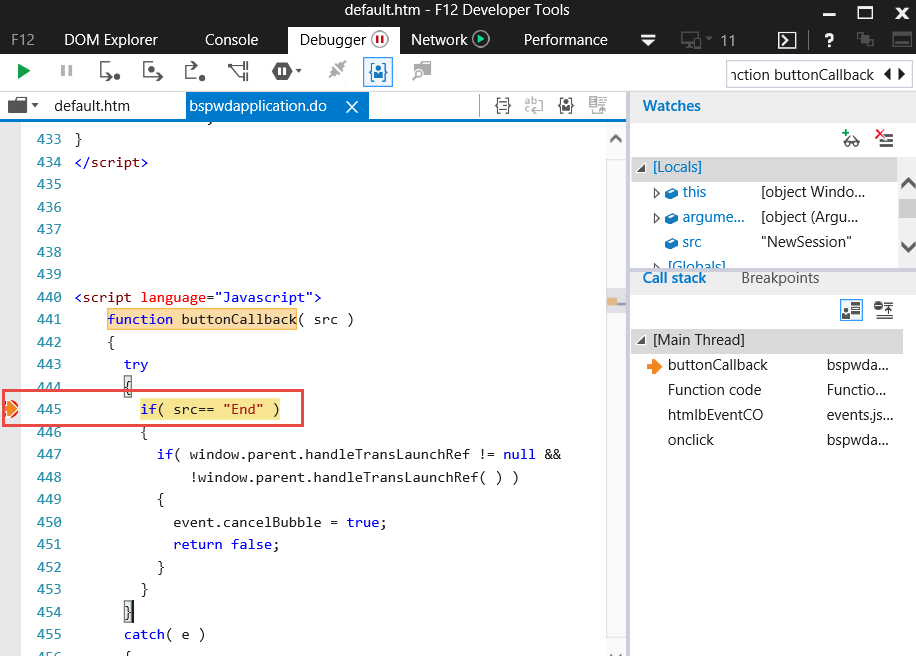Viewport: 916px width, 656px height.
Task: Expand the arguments variable node
Action: (x=656, y=218)
